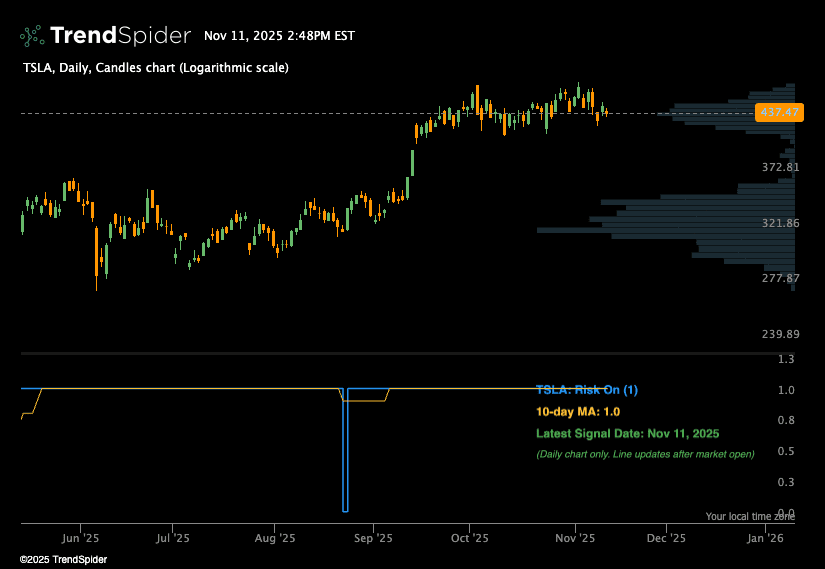Click the Latest Signal Date label
Screen dimensions: 825x569
627,433
